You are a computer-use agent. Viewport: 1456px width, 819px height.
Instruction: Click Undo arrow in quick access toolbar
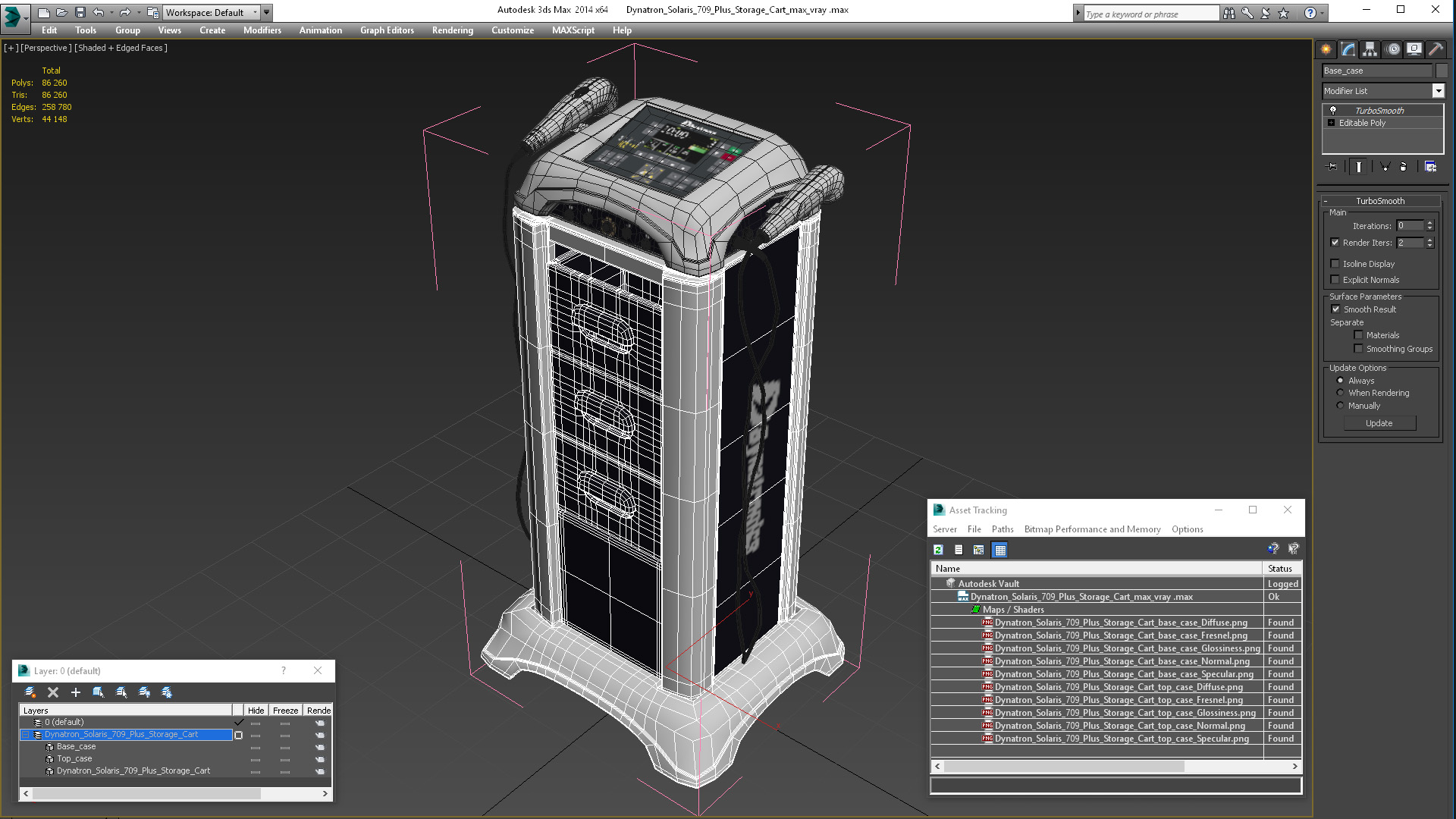point(99,13)
